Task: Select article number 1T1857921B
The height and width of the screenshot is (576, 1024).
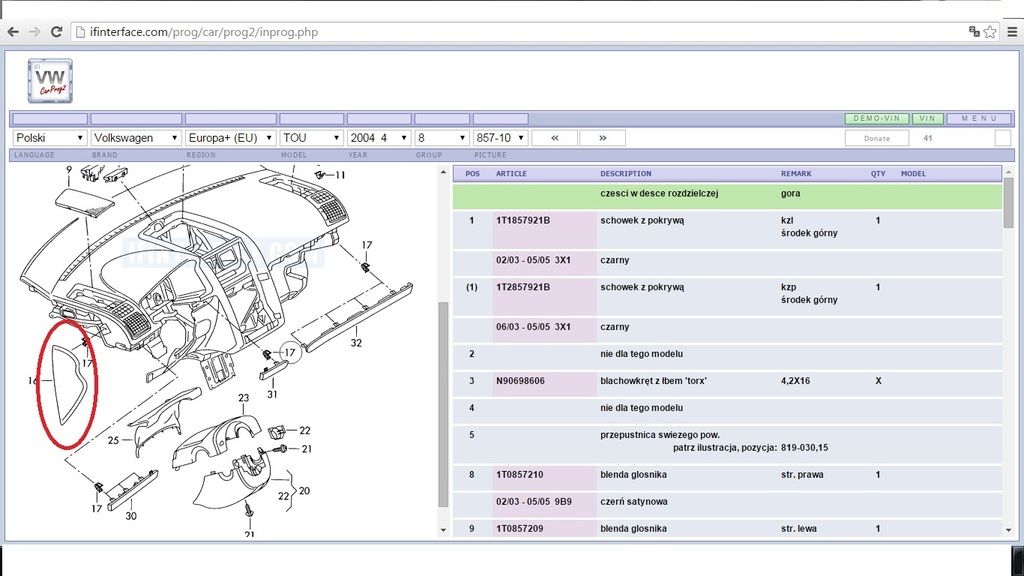Action: (x=522, y=220)
